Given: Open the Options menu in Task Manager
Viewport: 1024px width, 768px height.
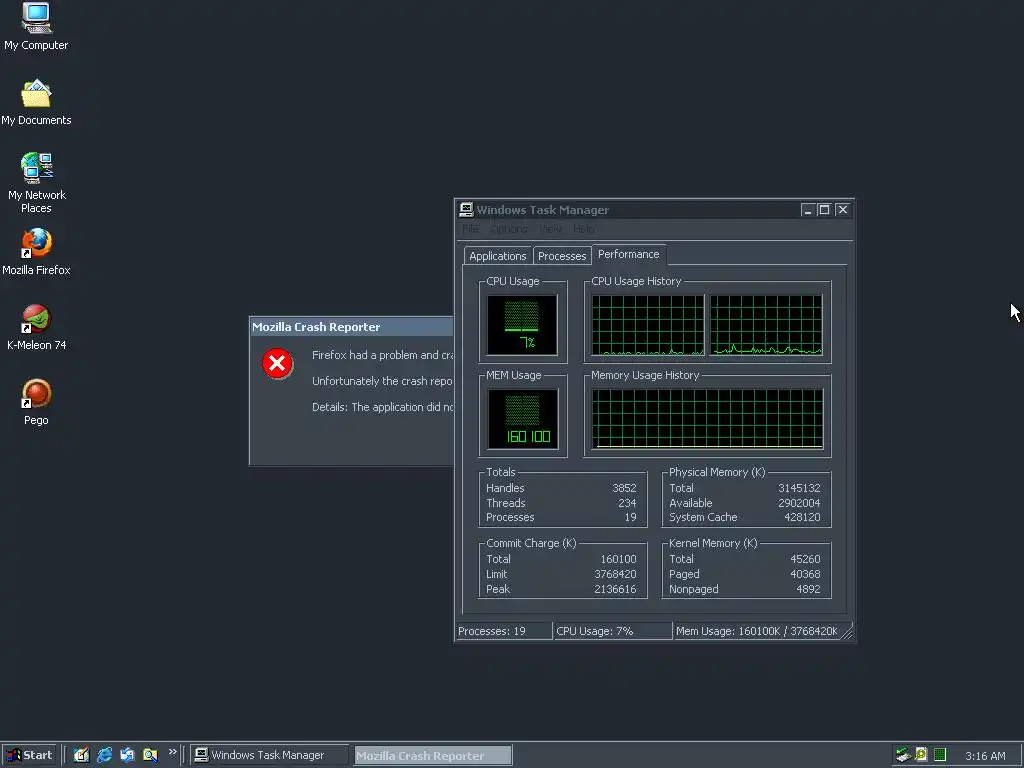Looking at the screenshot, I should coord(509,229).
